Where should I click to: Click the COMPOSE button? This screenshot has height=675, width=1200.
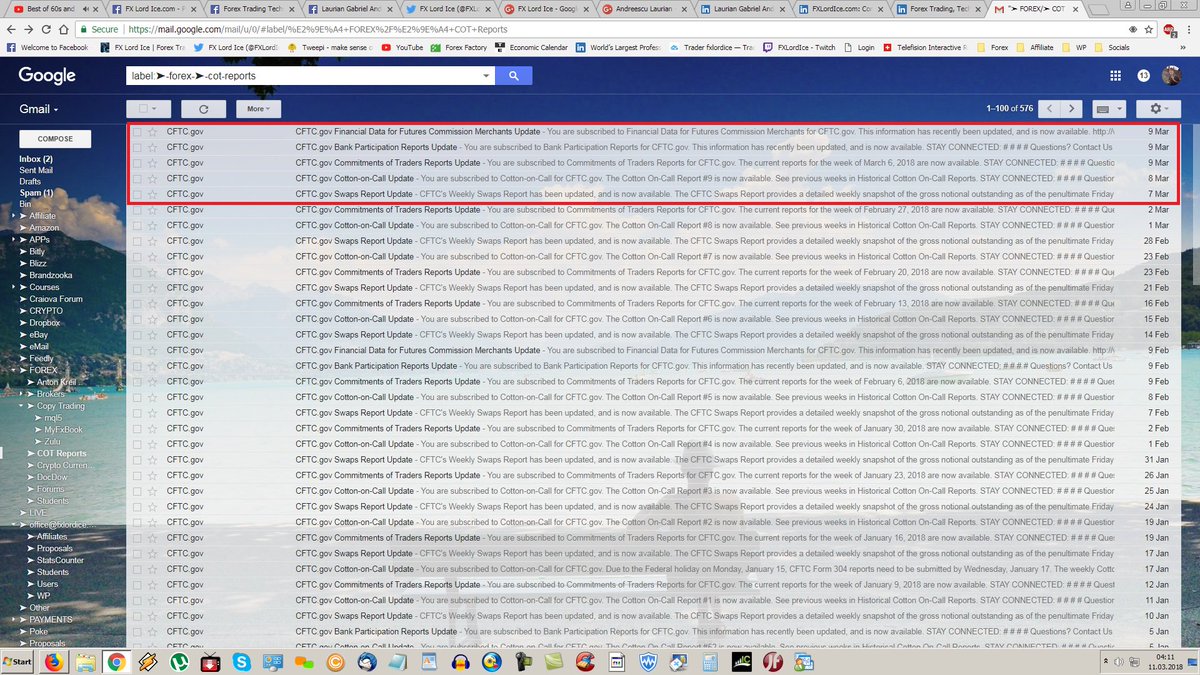(x=55, y=139)
